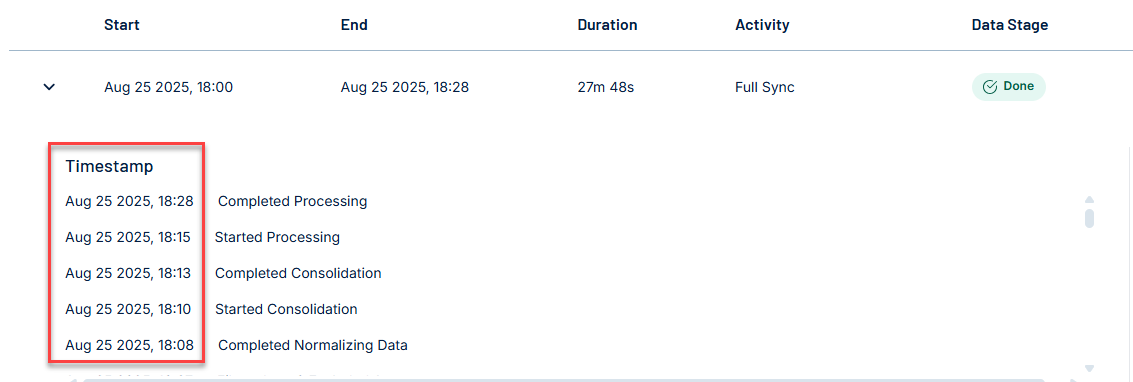Click the Done status badge

point(1008,87)
